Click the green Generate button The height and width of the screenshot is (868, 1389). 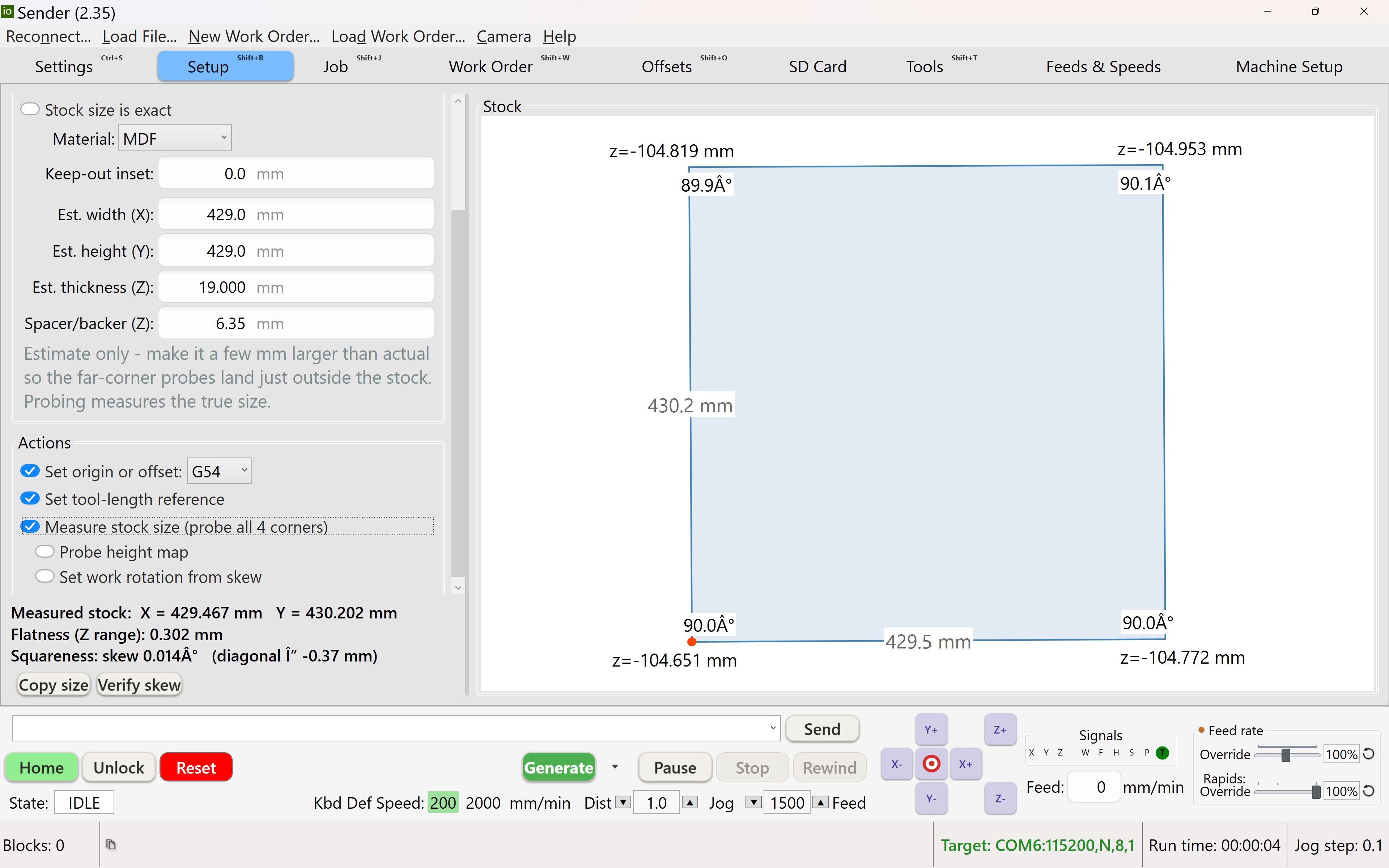coord(558,767)
